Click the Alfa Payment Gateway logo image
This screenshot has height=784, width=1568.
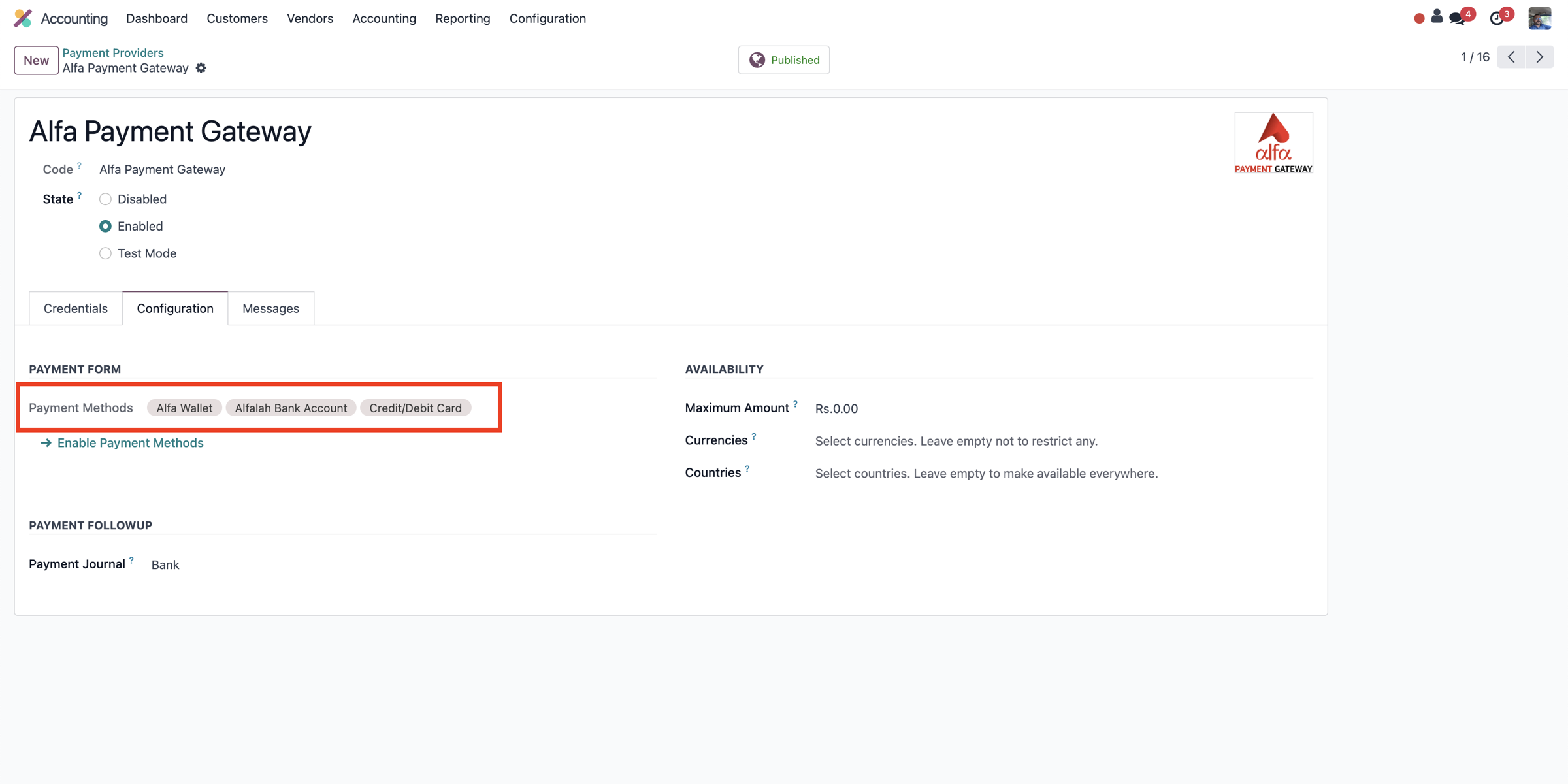[1273, 143]
